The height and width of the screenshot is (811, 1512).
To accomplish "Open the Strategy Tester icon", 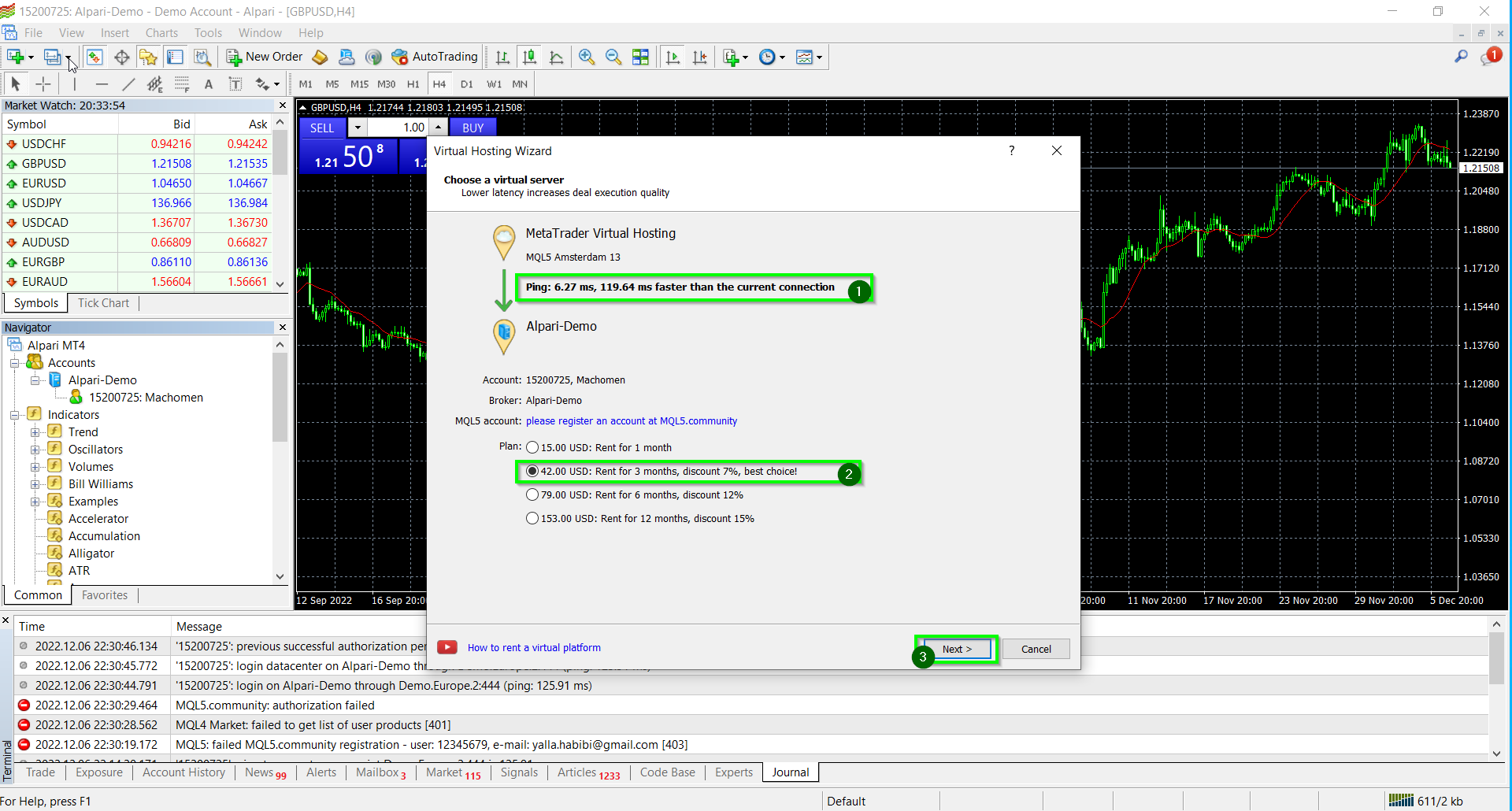I will (202, 57).
